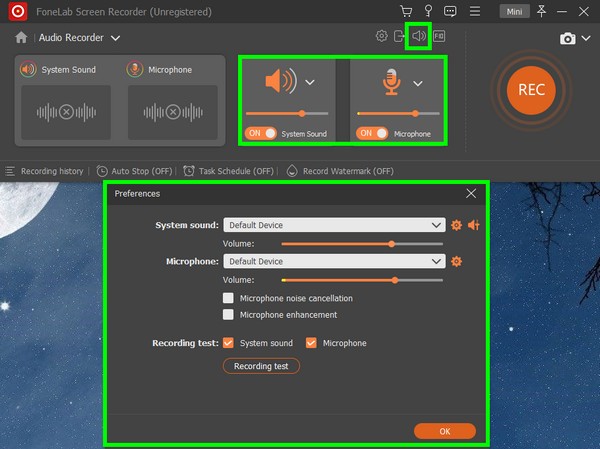Expand the arrow next to camera icon
The width and height of the screenshot is (600, 449).
[x=586, y=38]
